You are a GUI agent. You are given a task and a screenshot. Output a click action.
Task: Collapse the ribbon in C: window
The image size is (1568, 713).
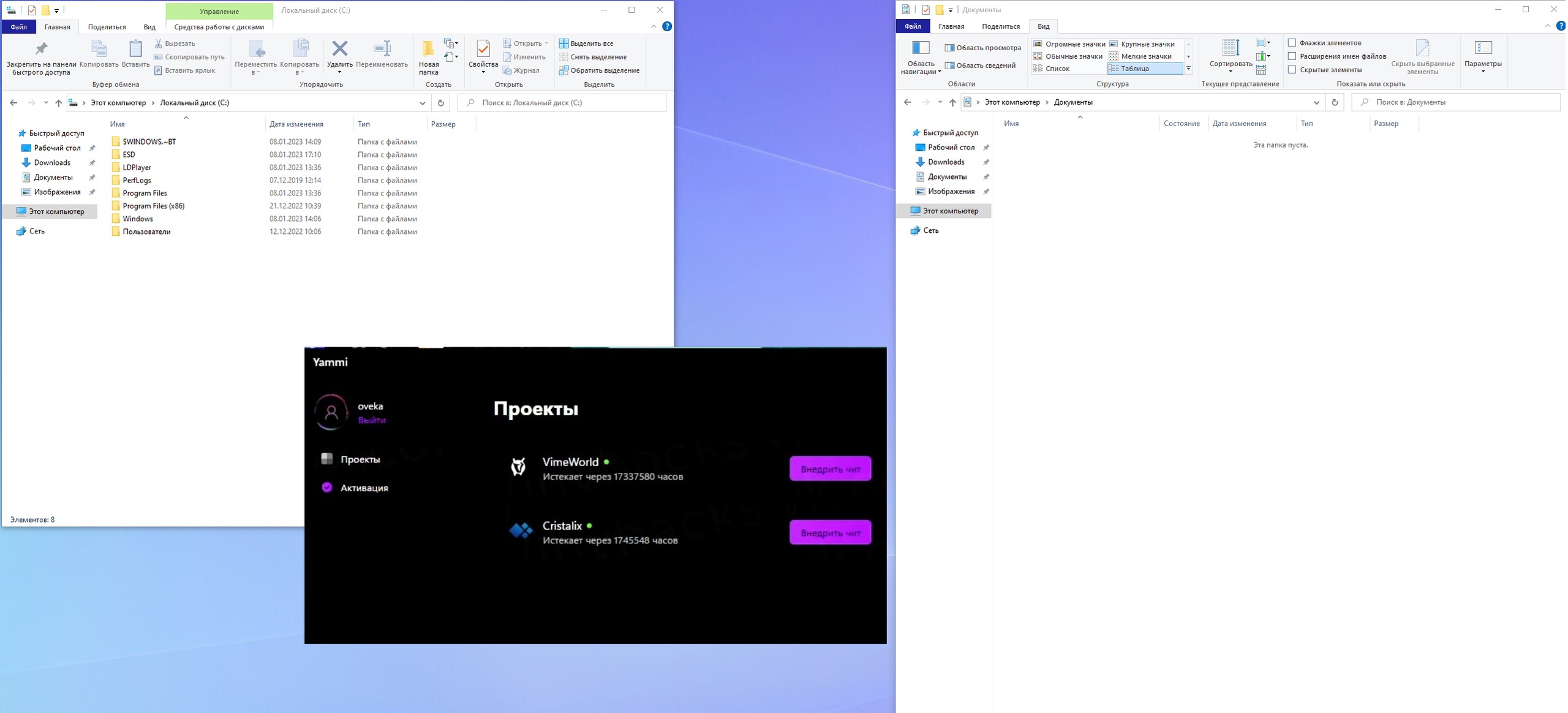654,26
